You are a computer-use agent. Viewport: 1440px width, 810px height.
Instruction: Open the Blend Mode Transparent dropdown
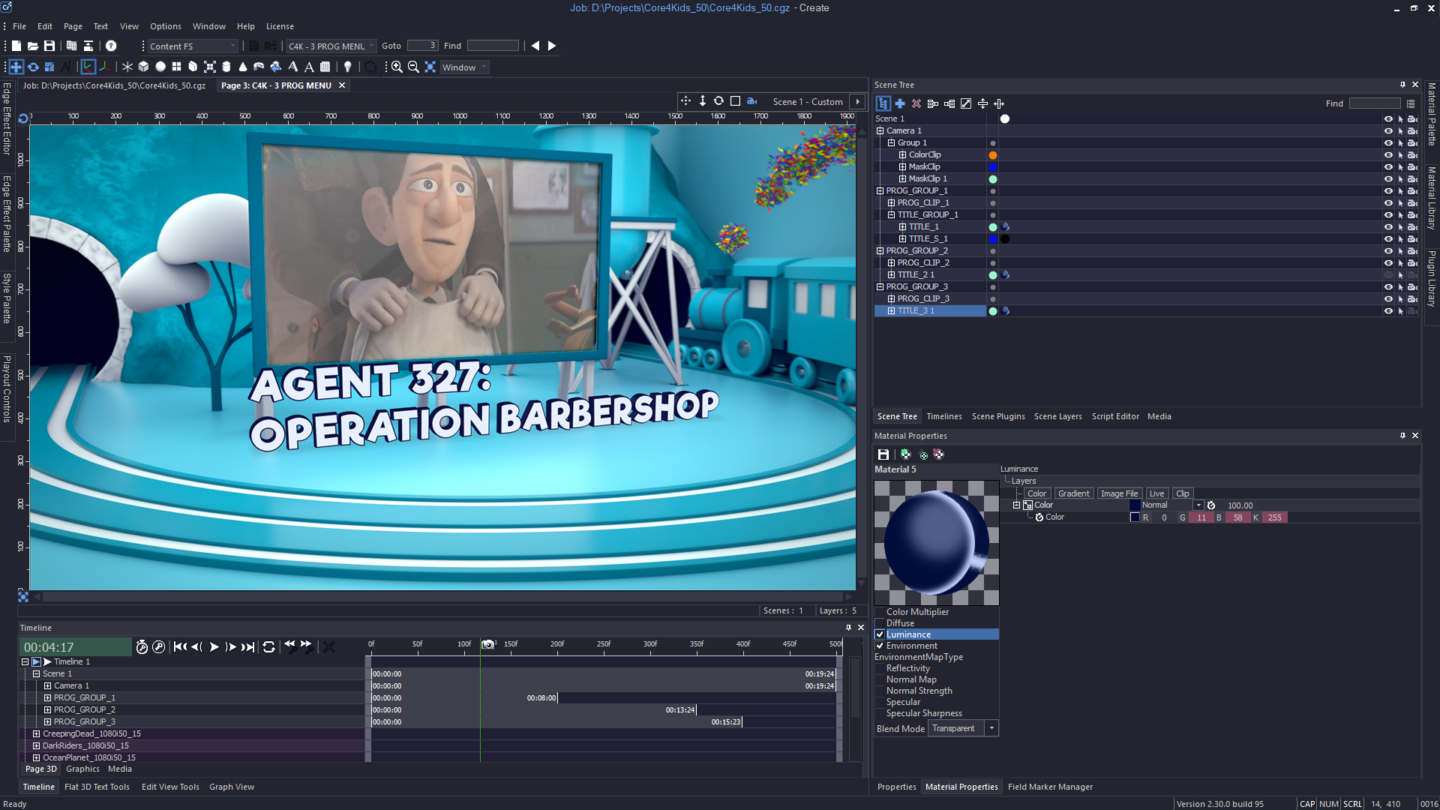tap(990, 728)
